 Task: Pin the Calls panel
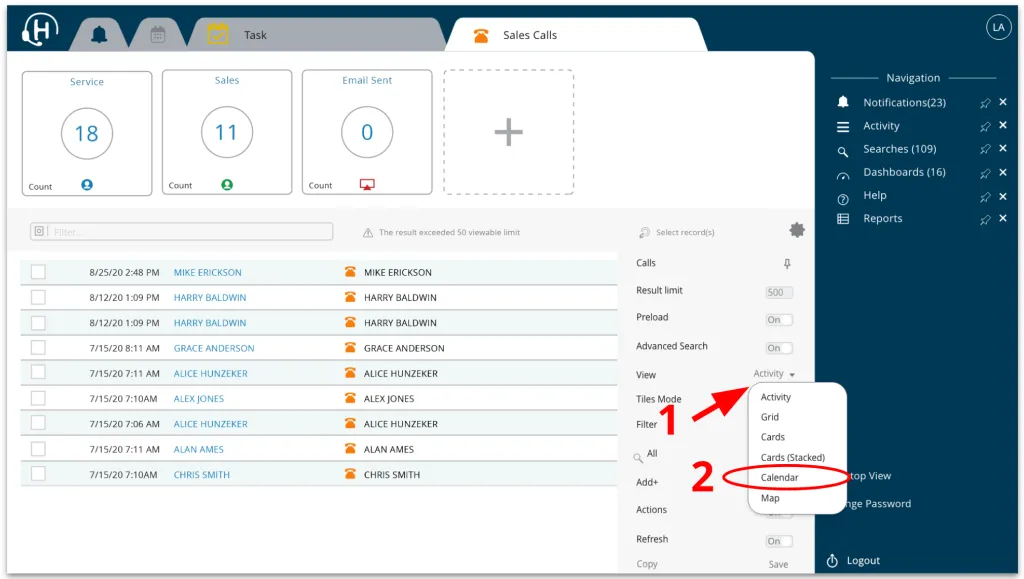click(x=787, y=263)
